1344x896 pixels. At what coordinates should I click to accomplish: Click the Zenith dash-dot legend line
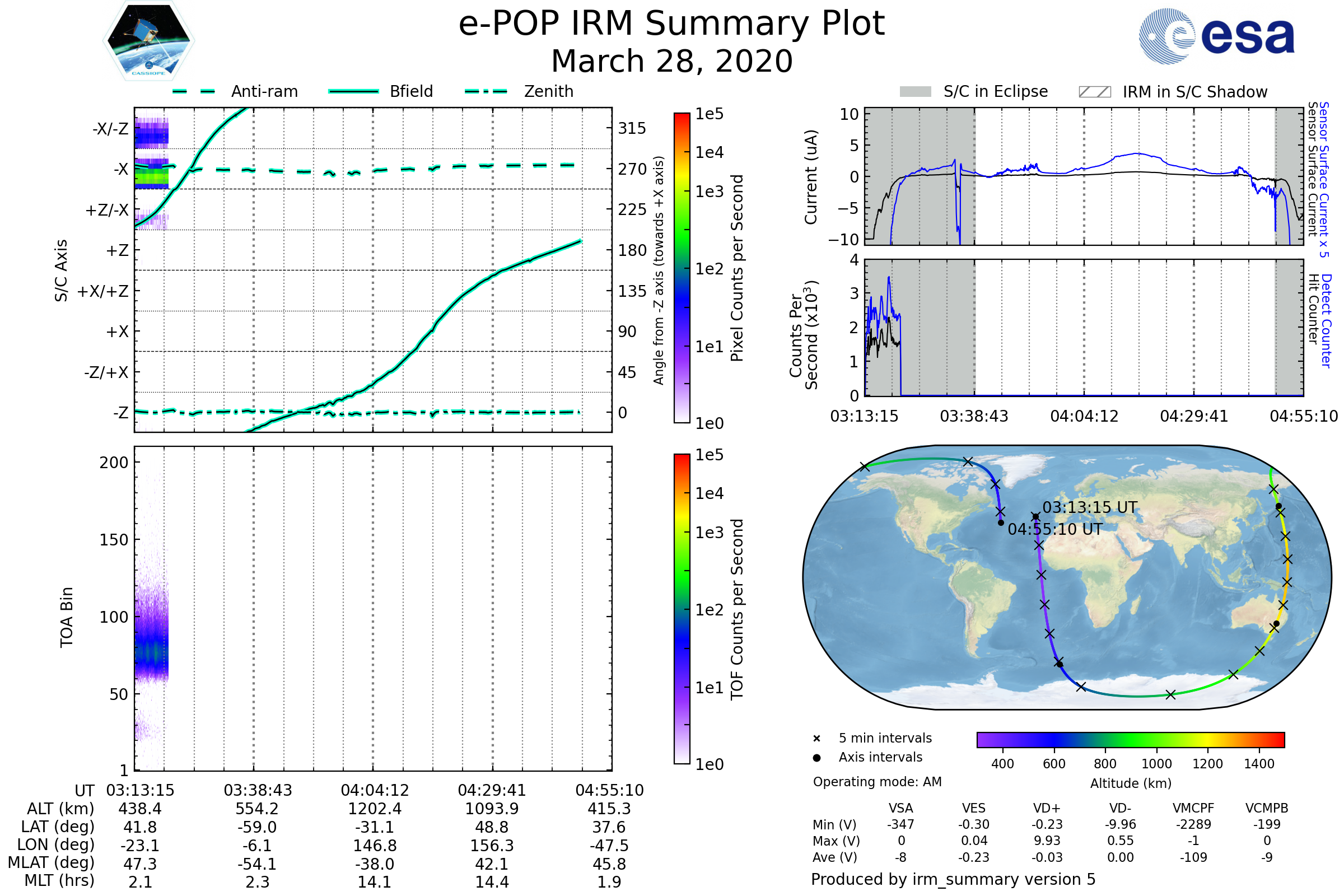tap(486, 91)
